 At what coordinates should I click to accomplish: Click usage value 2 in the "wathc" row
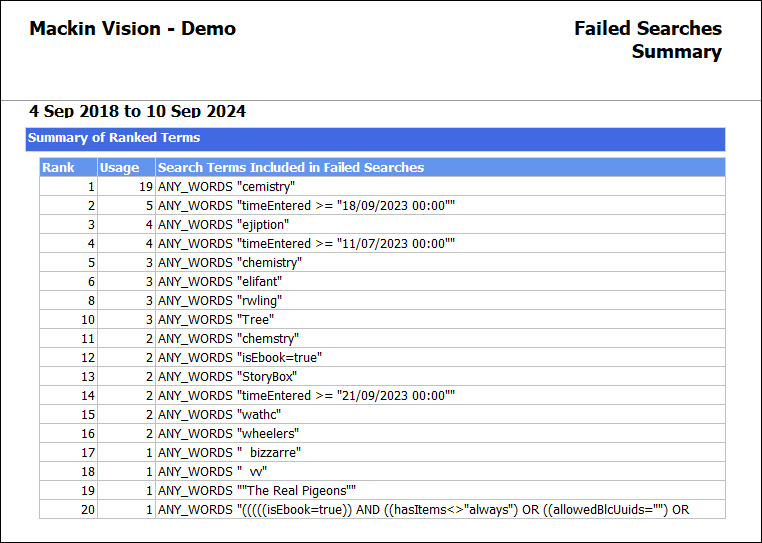[x=149, y=414]
